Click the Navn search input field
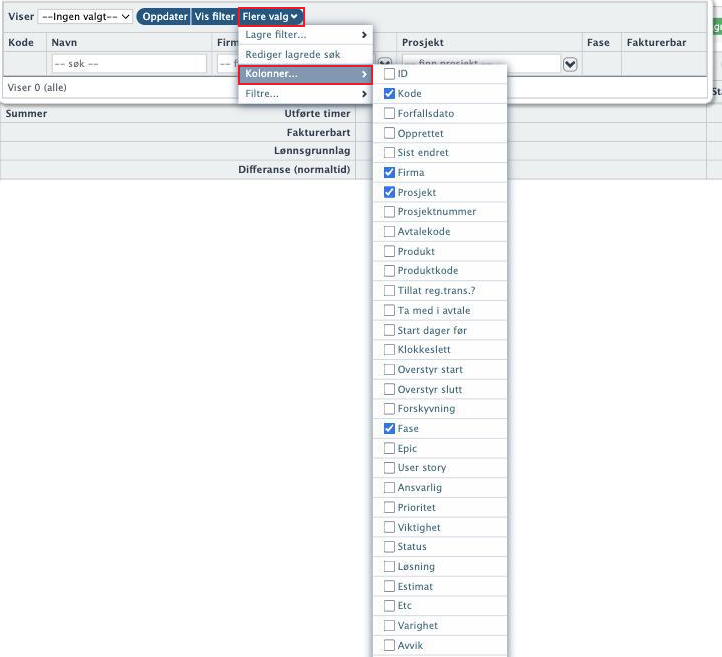722x657 pixels. tap(129, 64)
